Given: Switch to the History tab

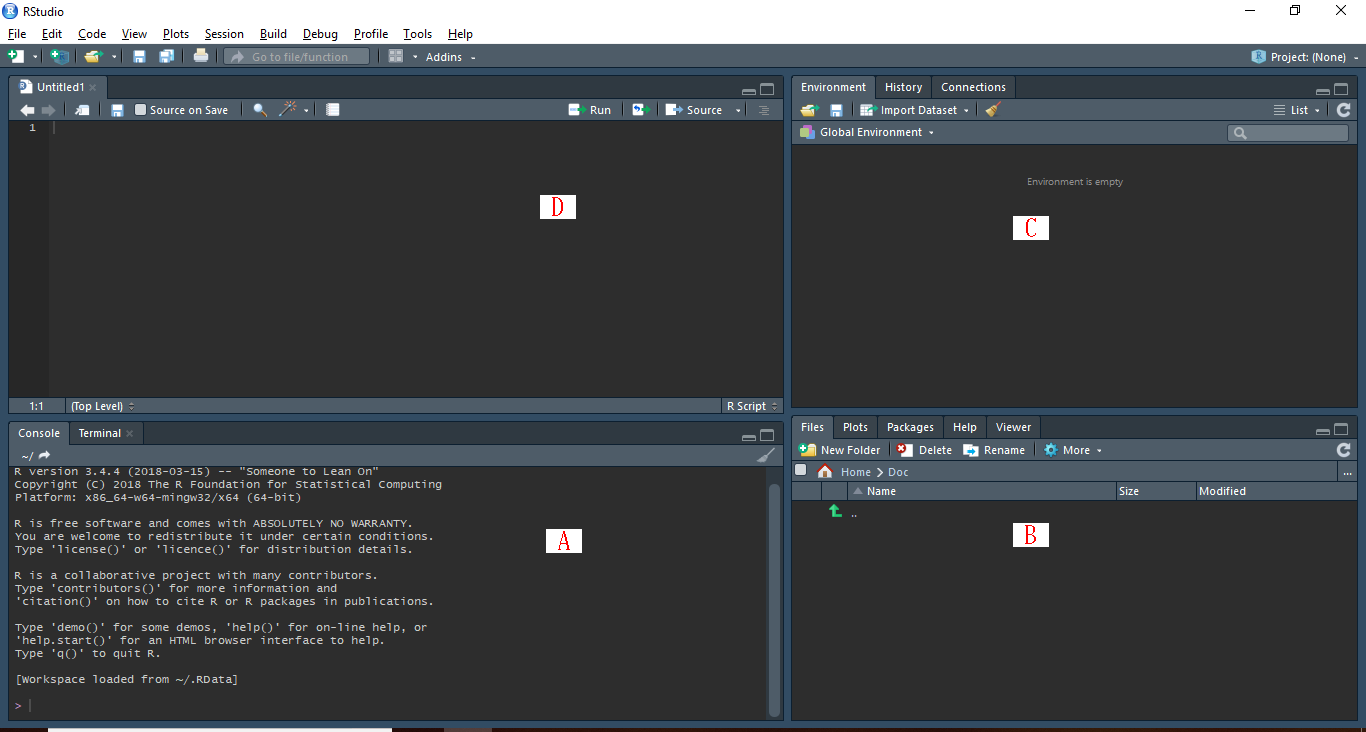Looking at the screenshot, I should 903,87.
